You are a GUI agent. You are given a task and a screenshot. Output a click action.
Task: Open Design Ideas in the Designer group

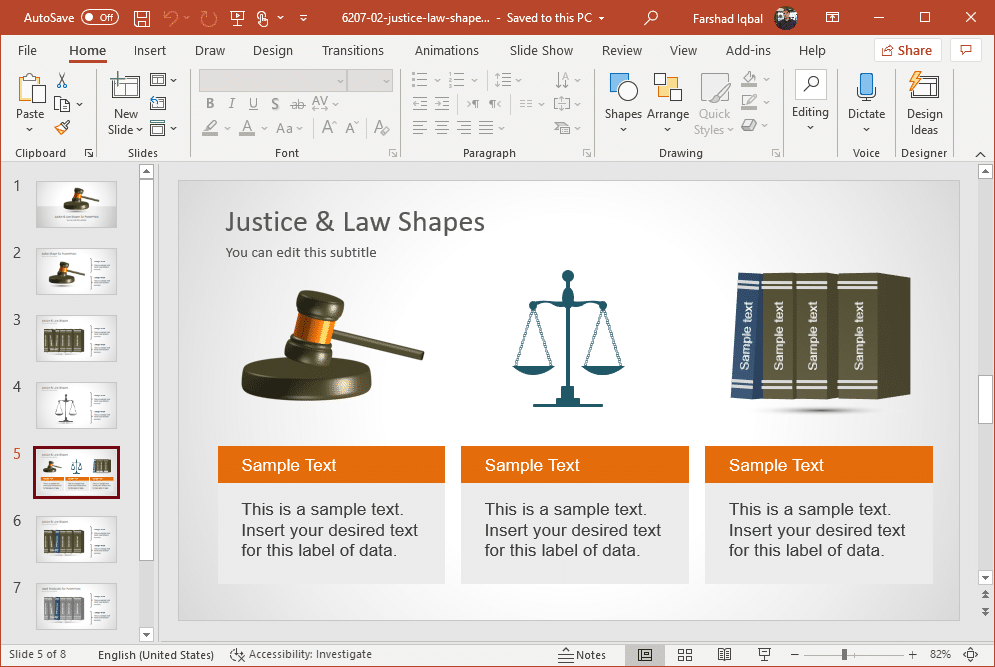pos(924,104)
